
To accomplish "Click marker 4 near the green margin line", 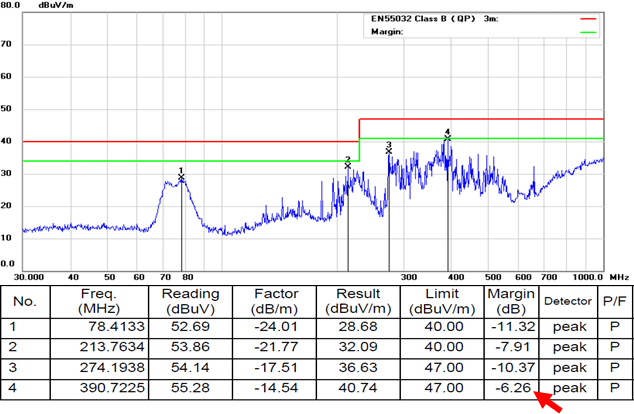I will 447,138.
